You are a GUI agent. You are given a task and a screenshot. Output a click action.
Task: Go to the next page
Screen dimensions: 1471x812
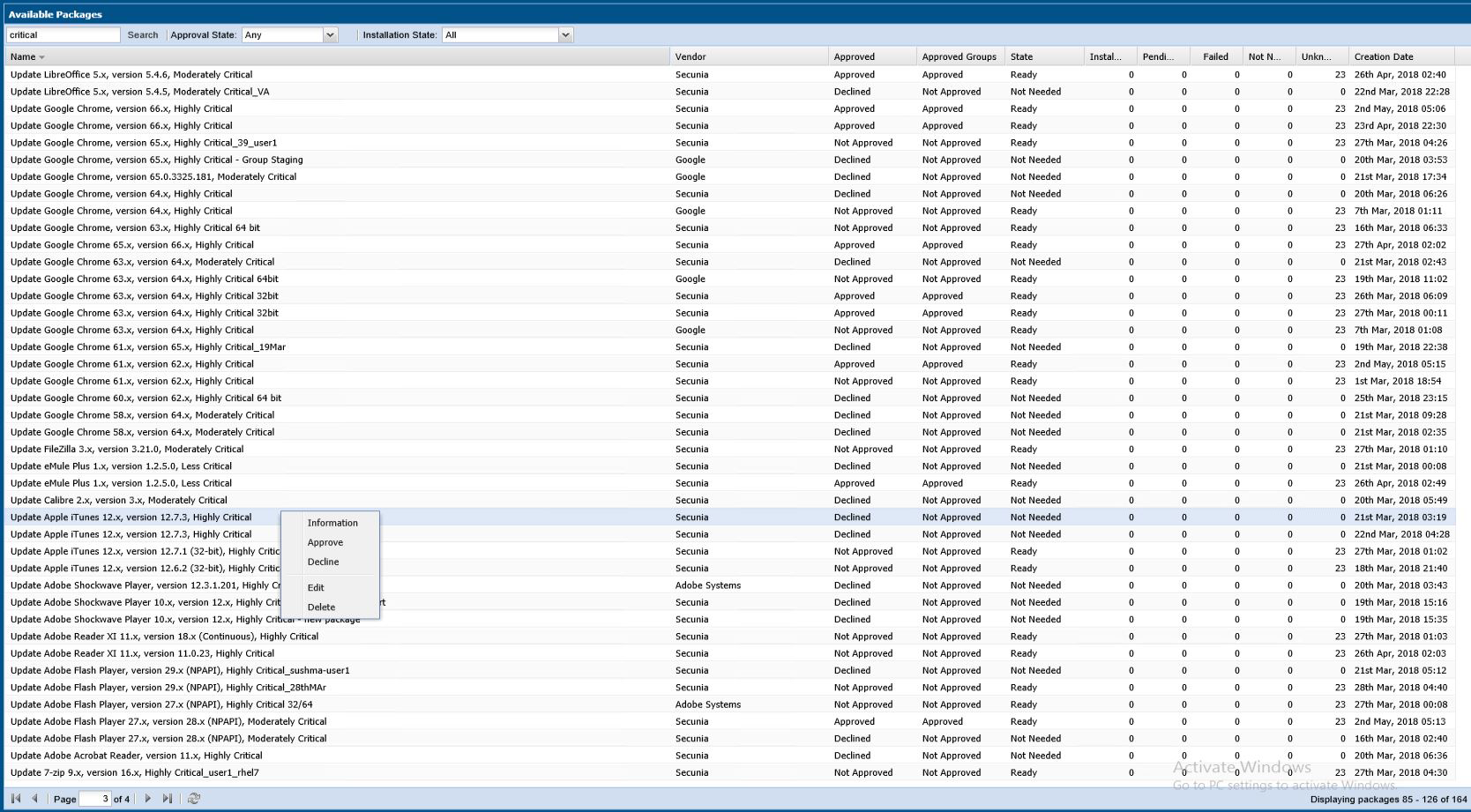click(x=147, y=799)
